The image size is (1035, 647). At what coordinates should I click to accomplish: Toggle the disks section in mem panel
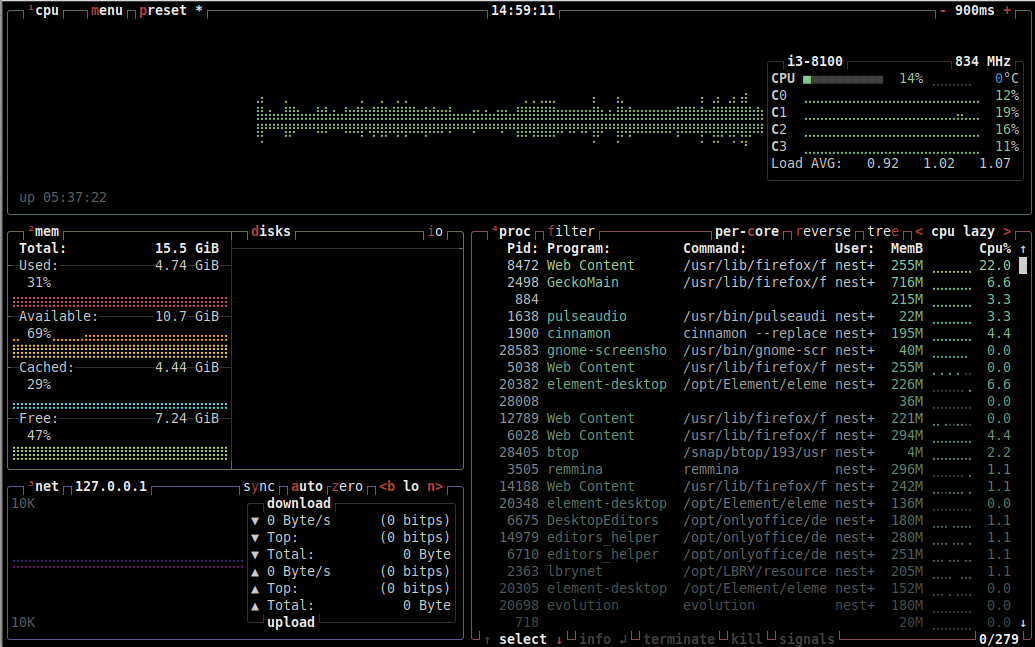(271, 231)
